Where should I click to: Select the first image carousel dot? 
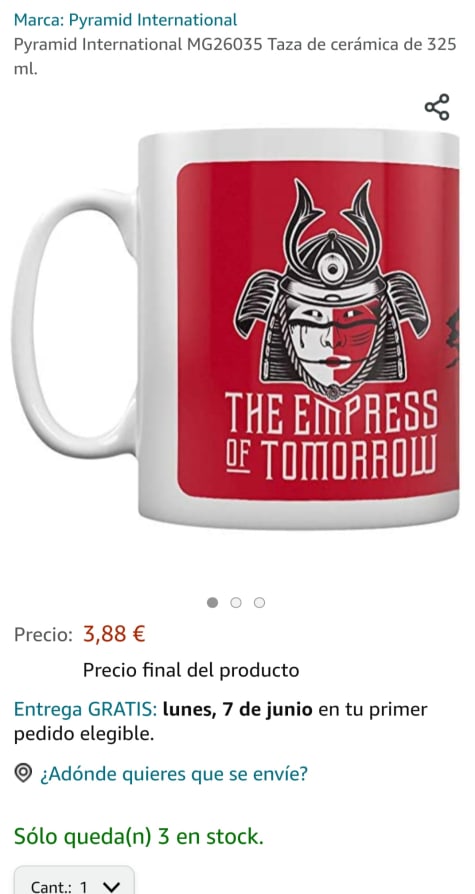click(213, 603)
